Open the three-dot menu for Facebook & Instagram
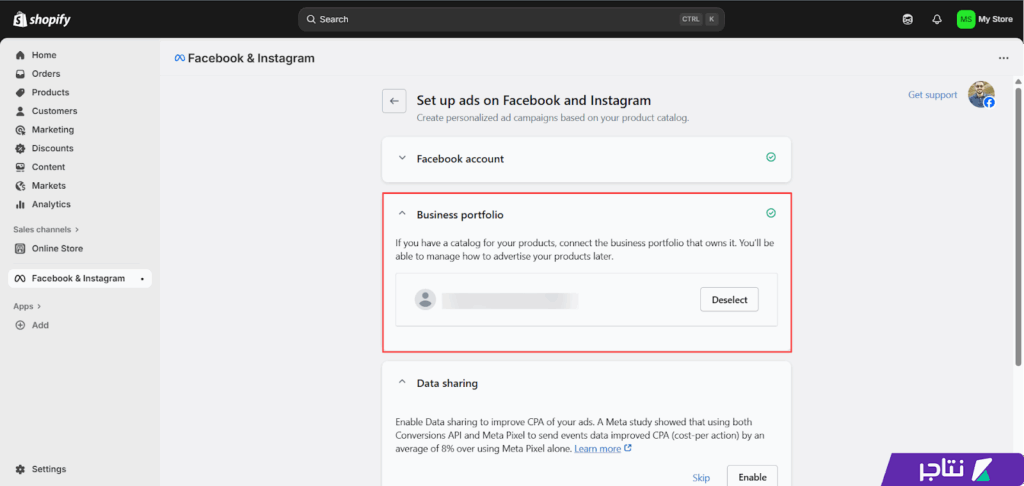1024x486 pixels. (x=1003, y=58)
